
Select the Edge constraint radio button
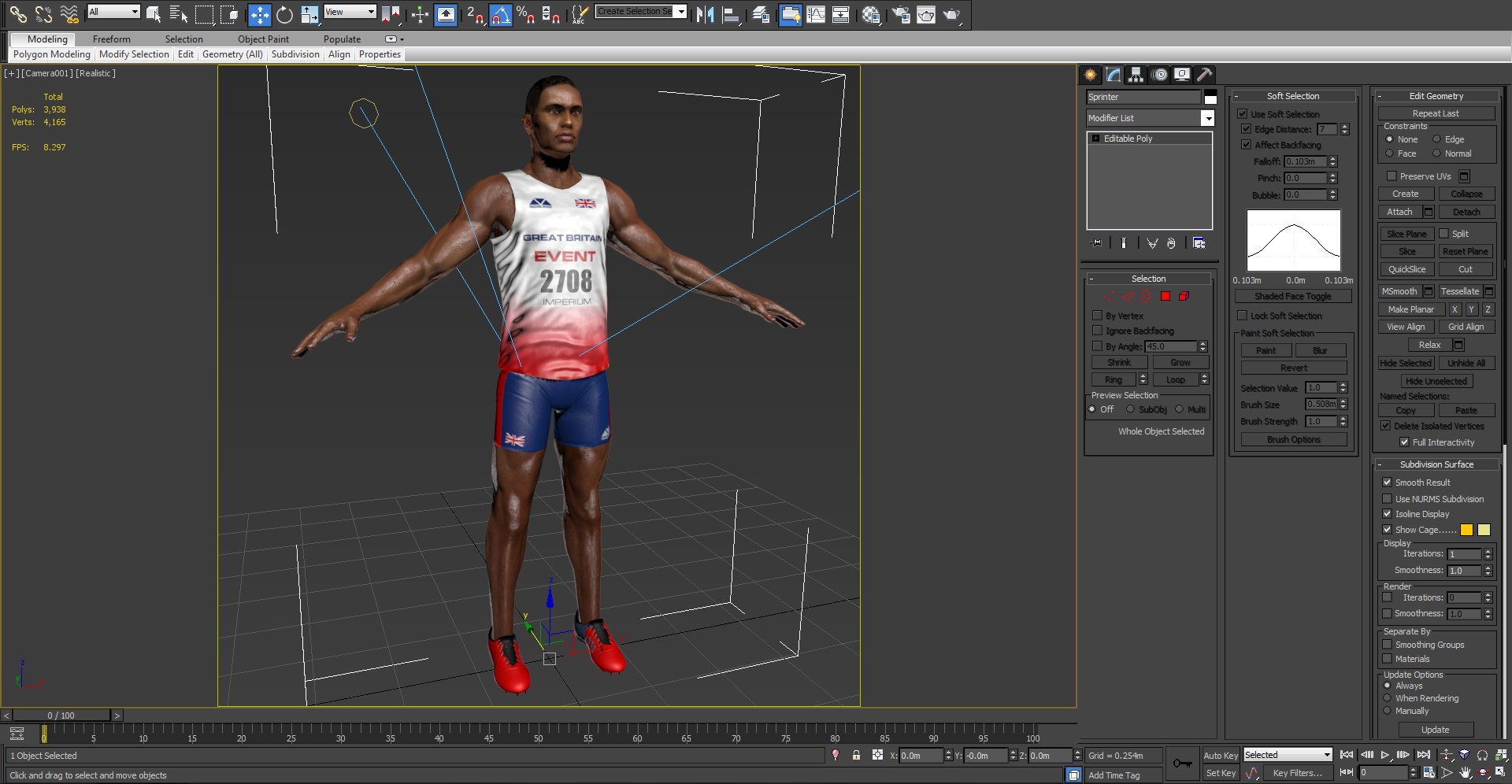pos(1436,139)
